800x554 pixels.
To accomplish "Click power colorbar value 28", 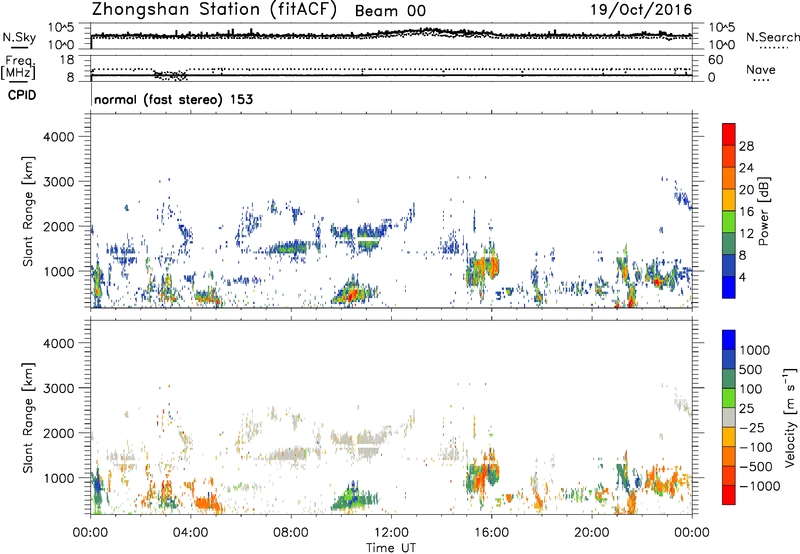I will point(746,146).
